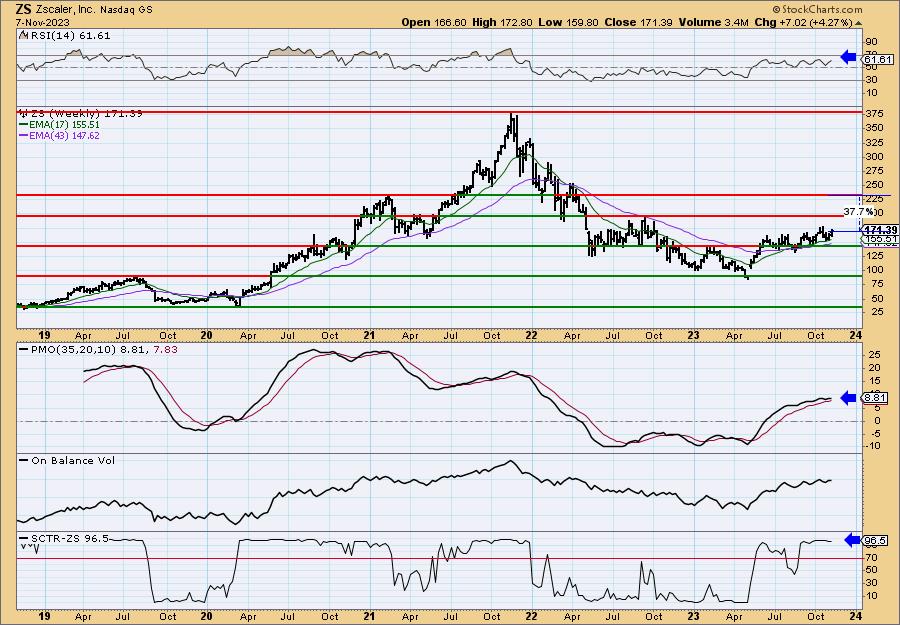This screenshot has height=625, width=900.
Task: Click the SCTR-ZS 96.5 legend label
Action: click(x=68, y=539)
